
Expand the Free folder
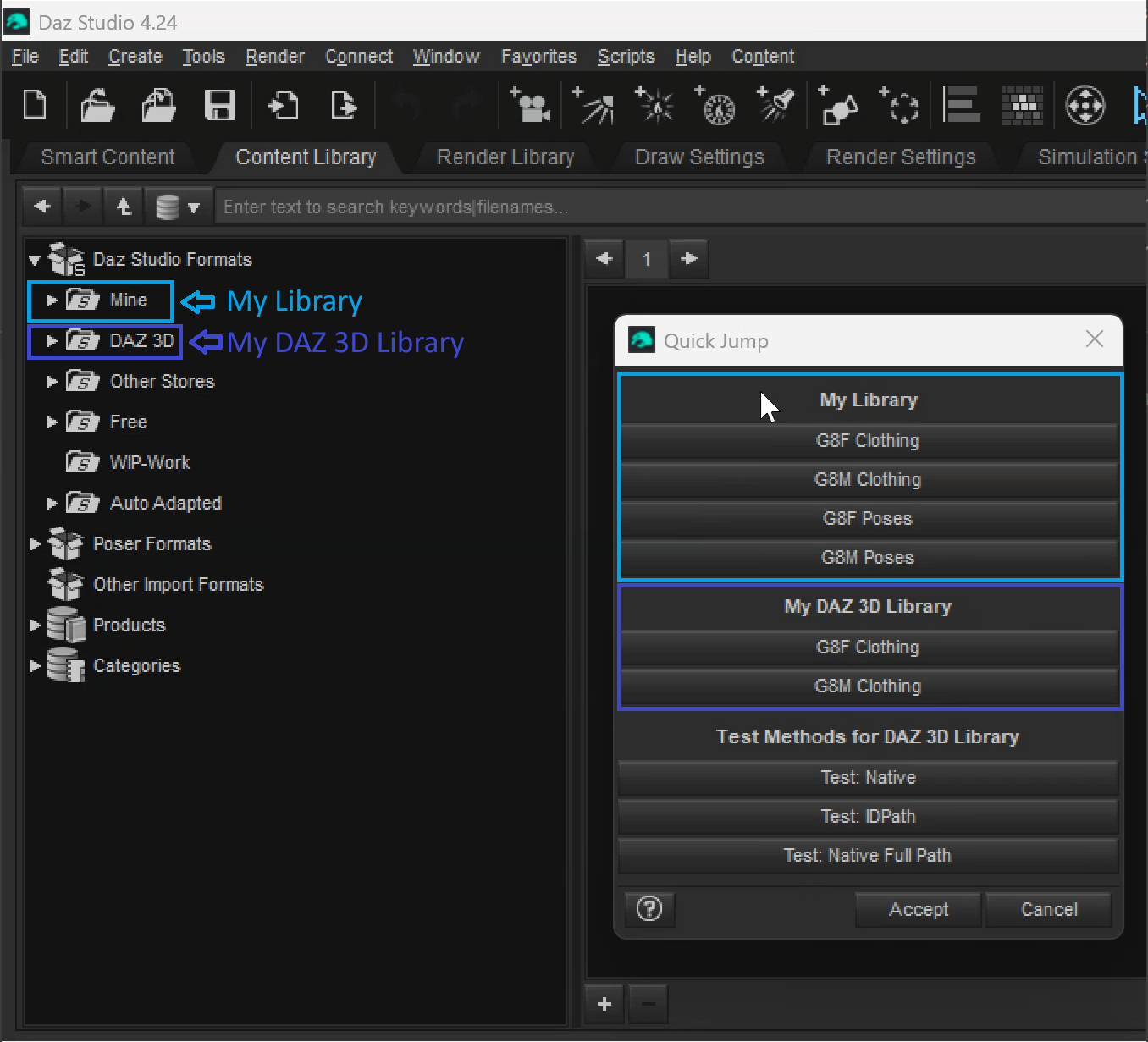(x=52, y=422)
